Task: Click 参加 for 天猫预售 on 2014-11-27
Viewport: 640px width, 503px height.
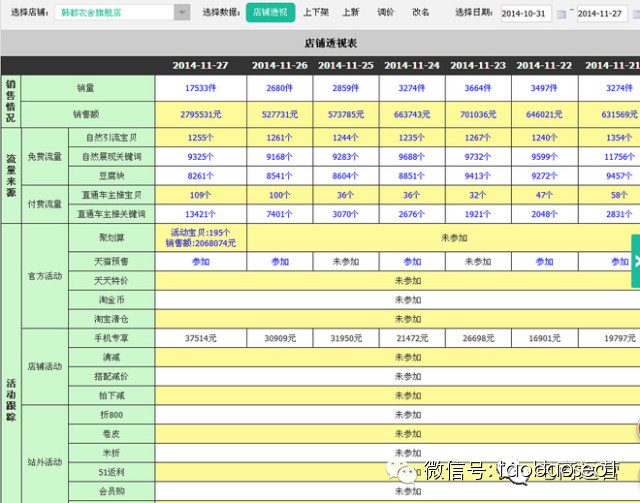Action: point(200,262)
